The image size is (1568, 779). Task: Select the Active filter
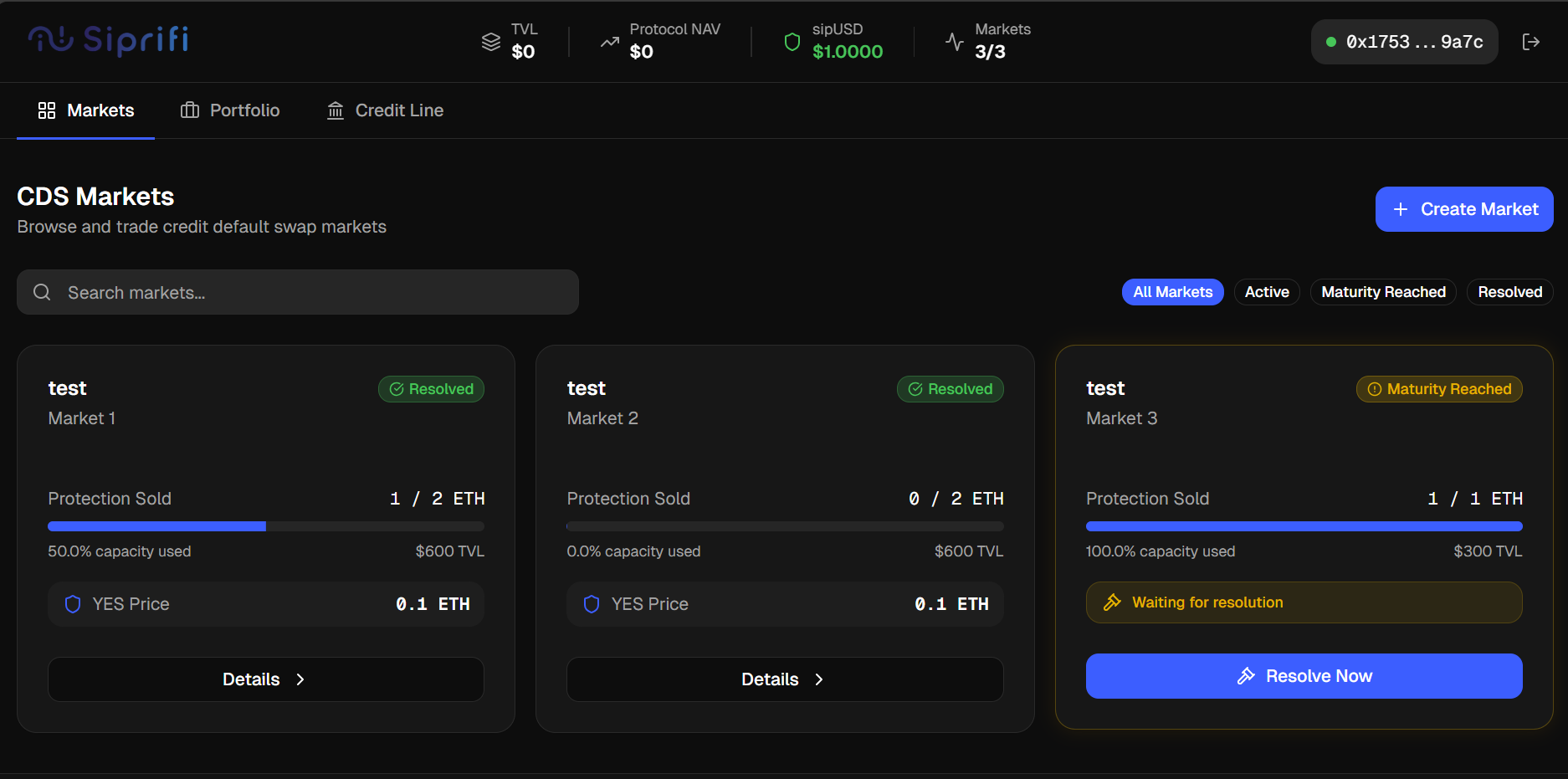[1266, 292]
